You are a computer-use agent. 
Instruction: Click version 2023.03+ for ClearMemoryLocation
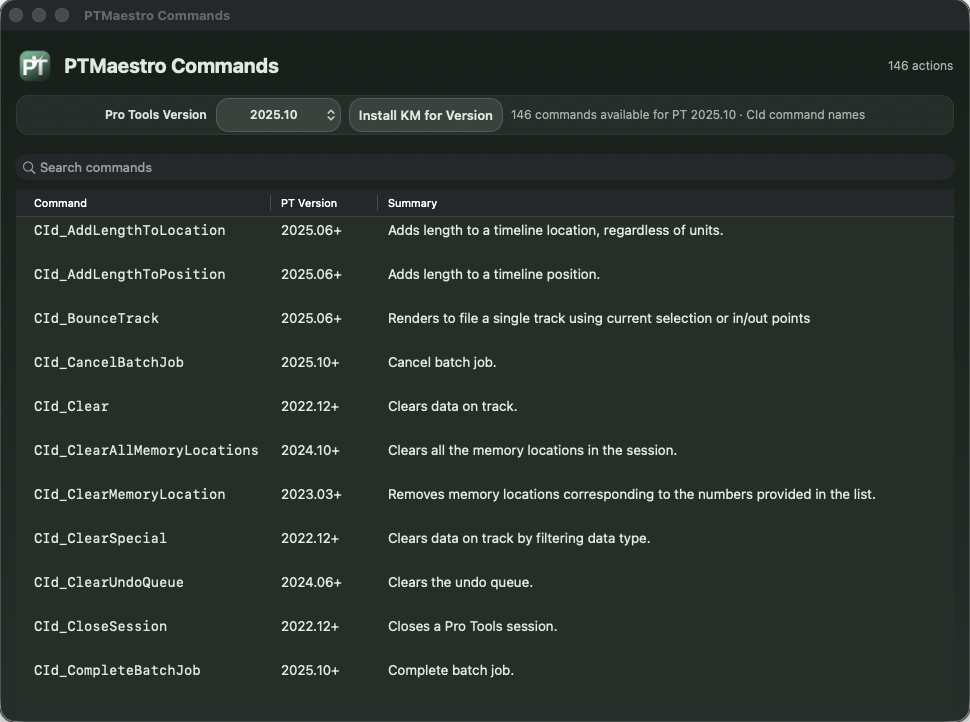(311, 494)
